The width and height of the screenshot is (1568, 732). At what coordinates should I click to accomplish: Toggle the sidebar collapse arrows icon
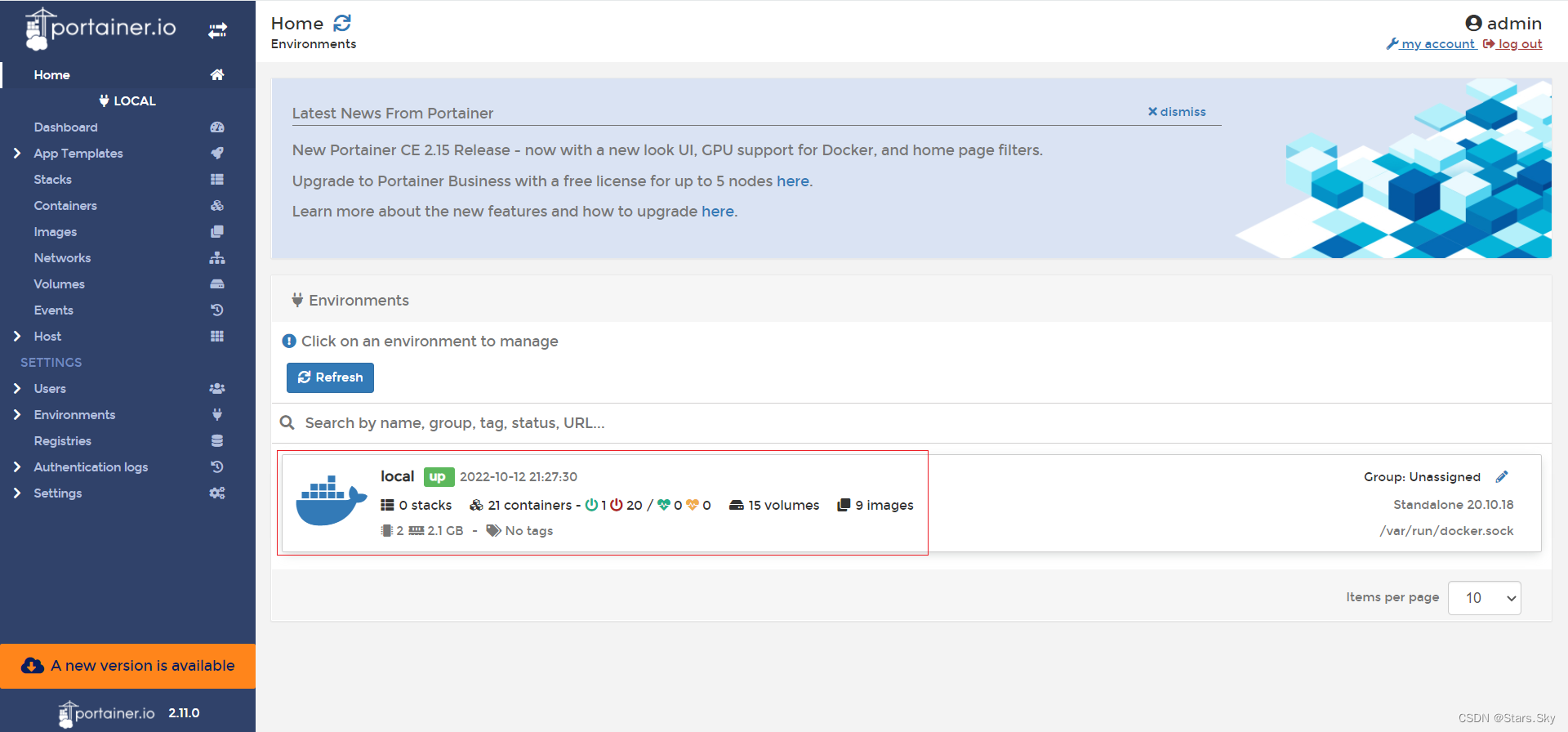217,31
